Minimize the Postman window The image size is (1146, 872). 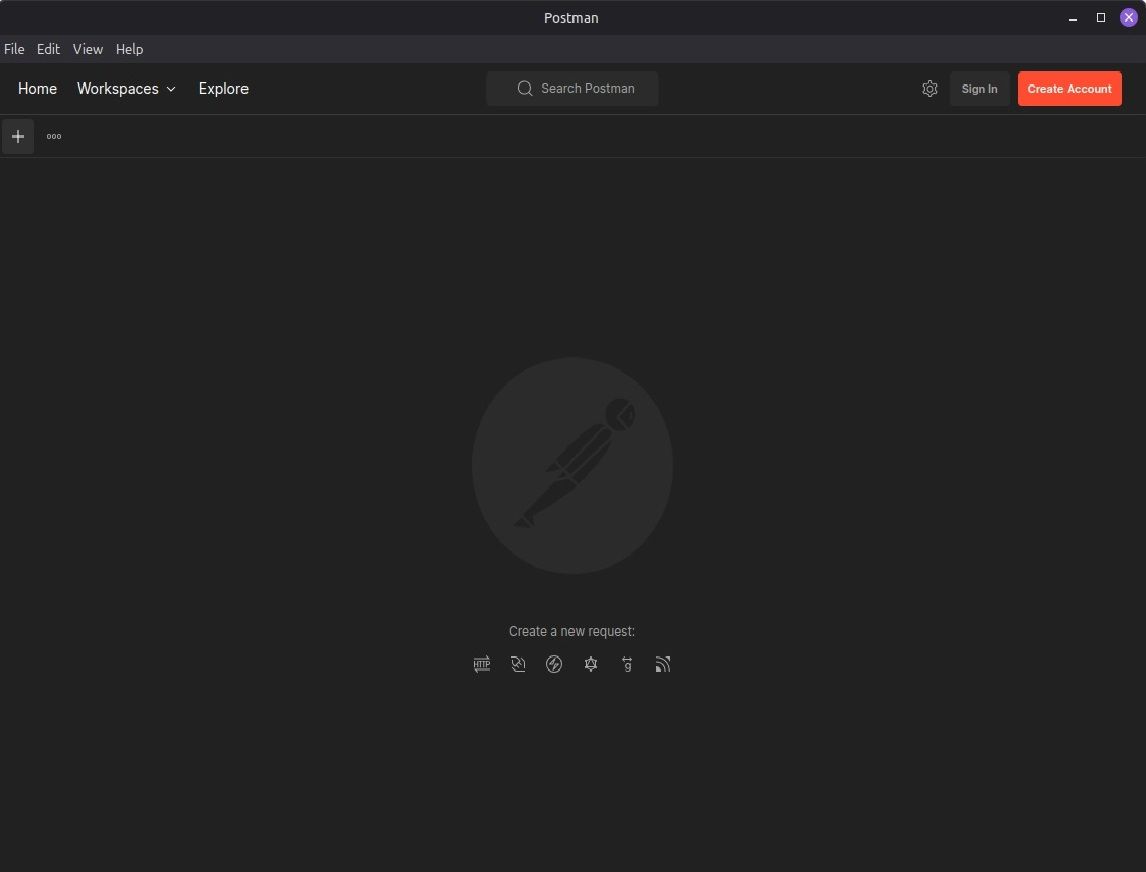tap(1073, 18)
